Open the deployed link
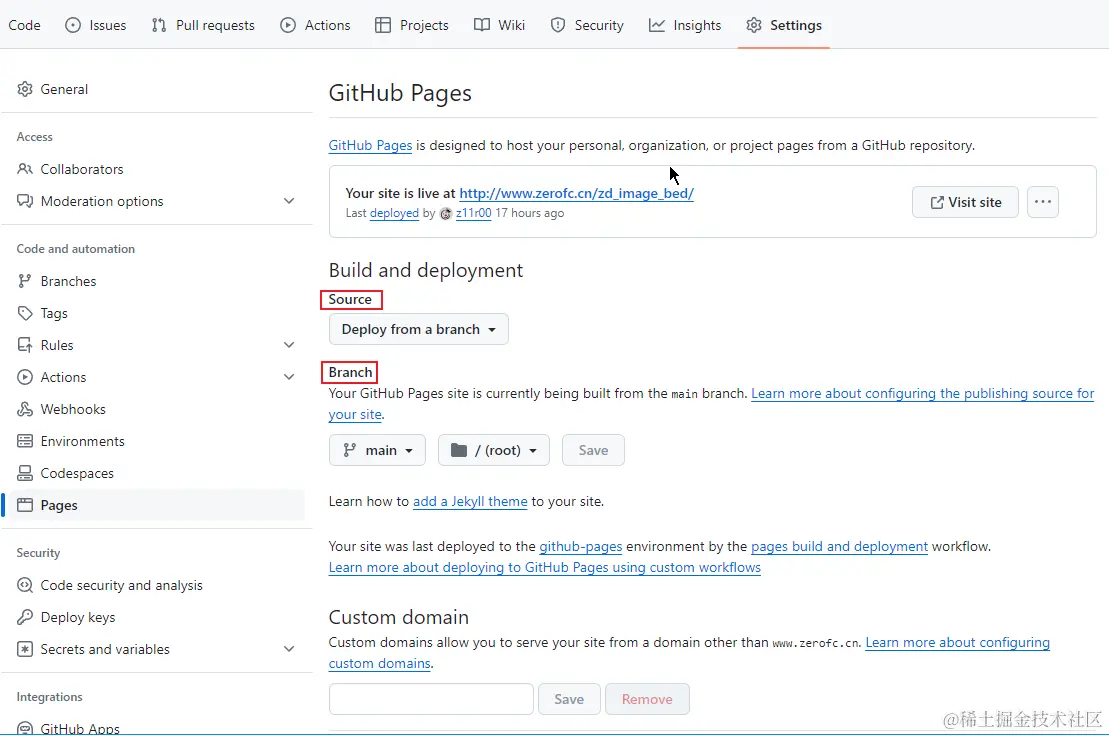 pos(394,213)
